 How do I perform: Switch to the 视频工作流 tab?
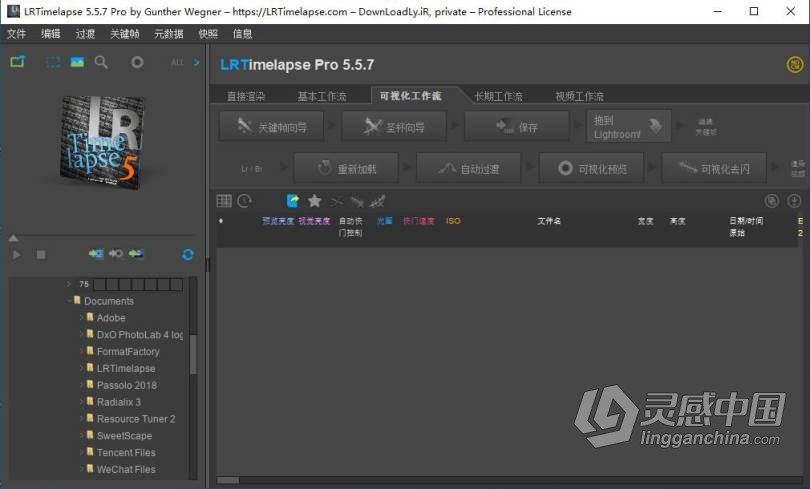coord(579,97)
